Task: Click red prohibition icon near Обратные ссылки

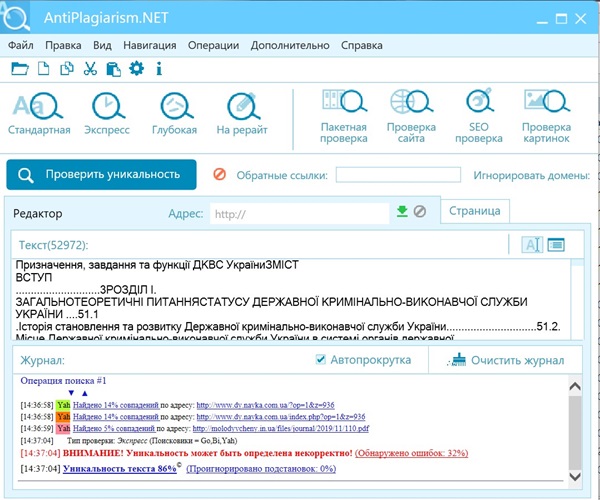Action: pyautogui.click(x=220, y=174)
